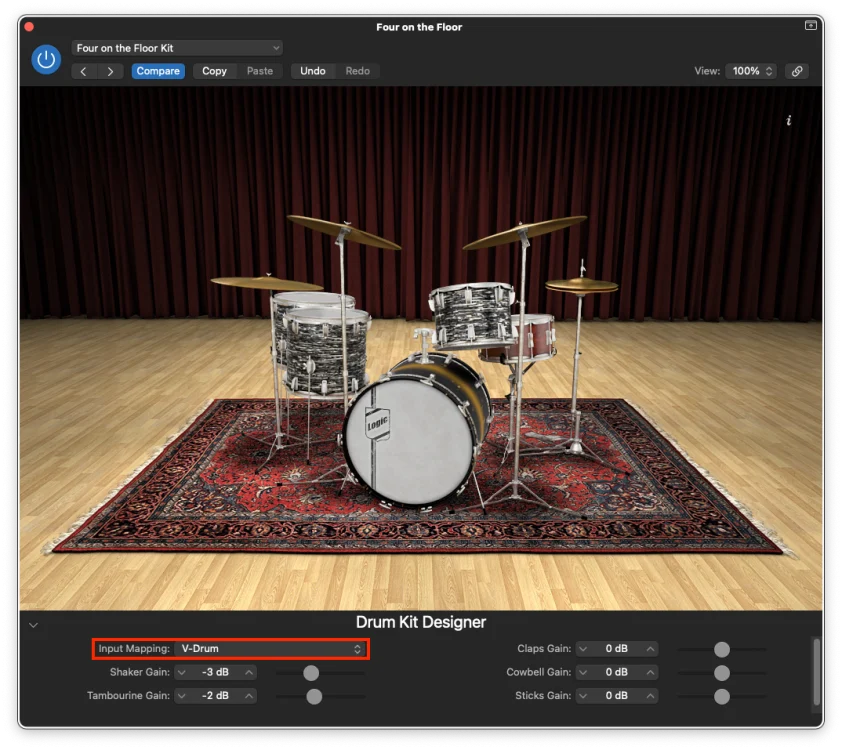
Task: Click the Claps Gain slider knob
Action: coord(722,649)
